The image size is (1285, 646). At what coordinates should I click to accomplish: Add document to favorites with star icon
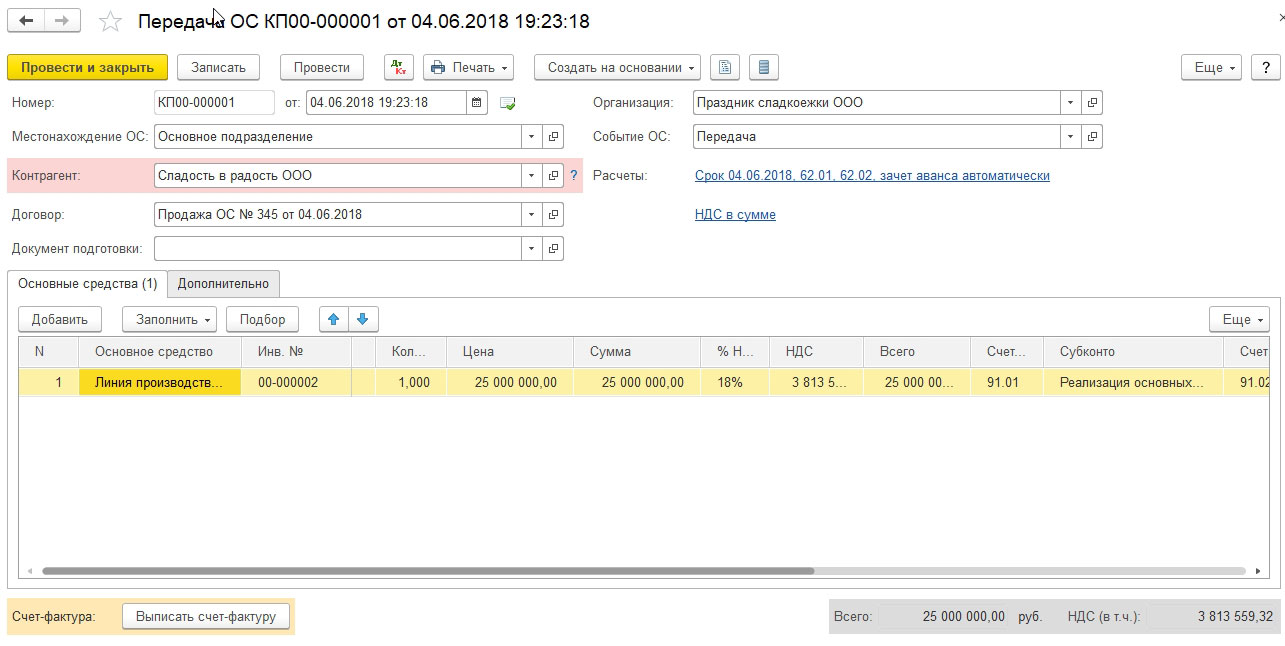[x=110, y=21]
